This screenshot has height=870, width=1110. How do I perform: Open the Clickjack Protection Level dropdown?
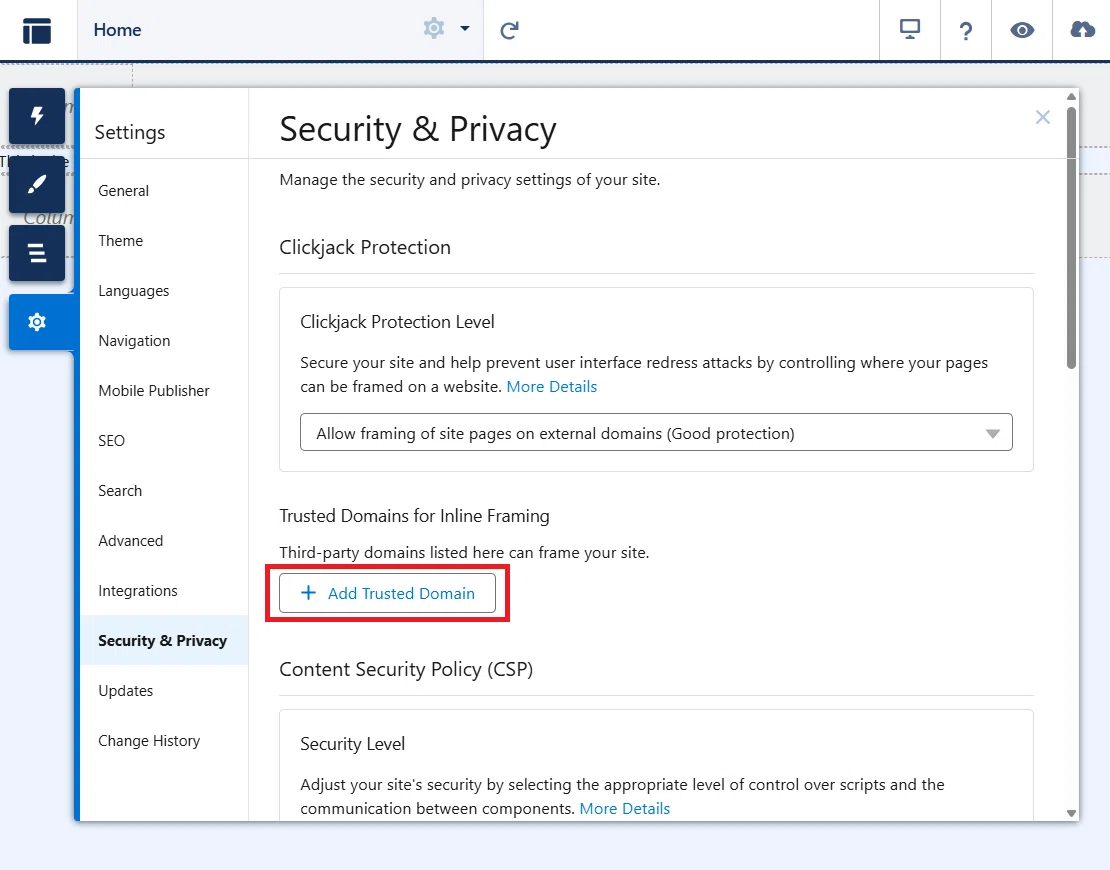pos(656,433)
